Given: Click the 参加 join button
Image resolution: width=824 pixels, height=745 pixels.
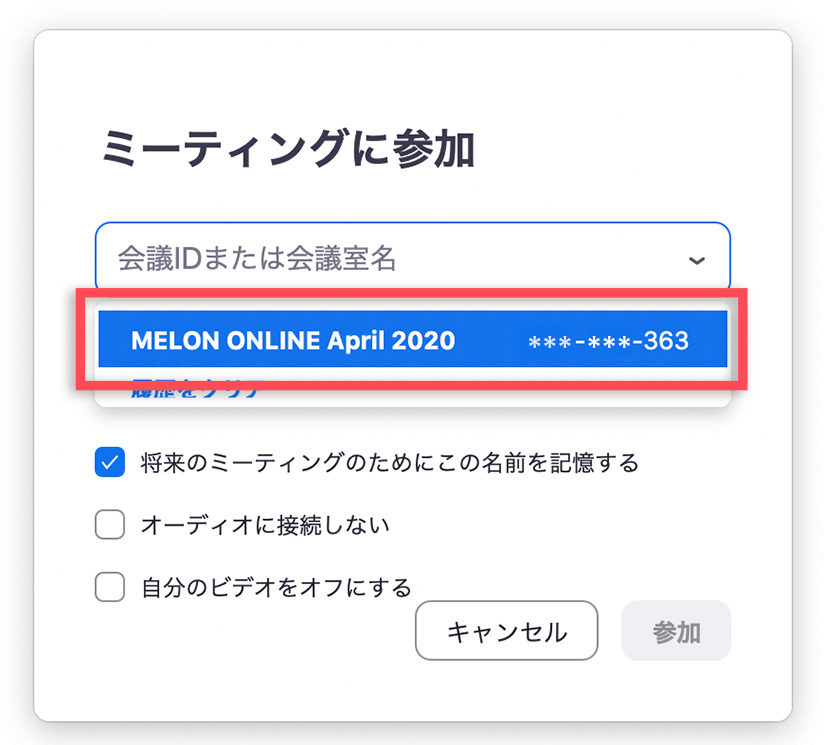Looking at the screenshot, I should [676, 631].
